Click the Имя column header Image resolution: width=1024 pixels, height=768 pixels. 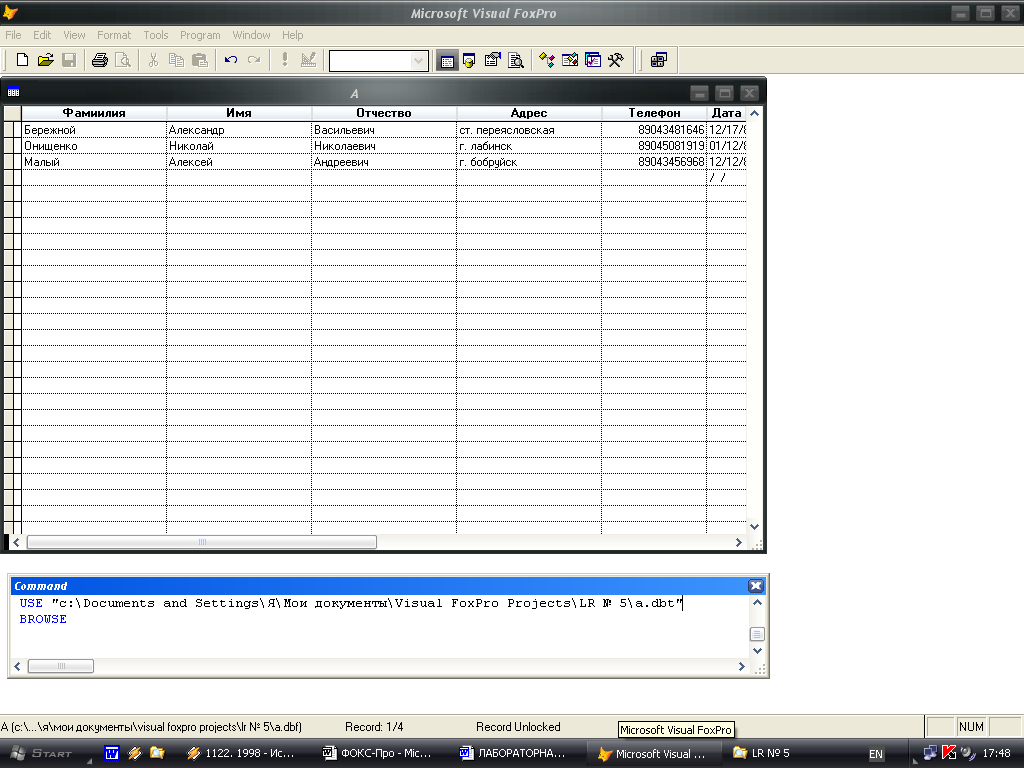pos(239,113)
